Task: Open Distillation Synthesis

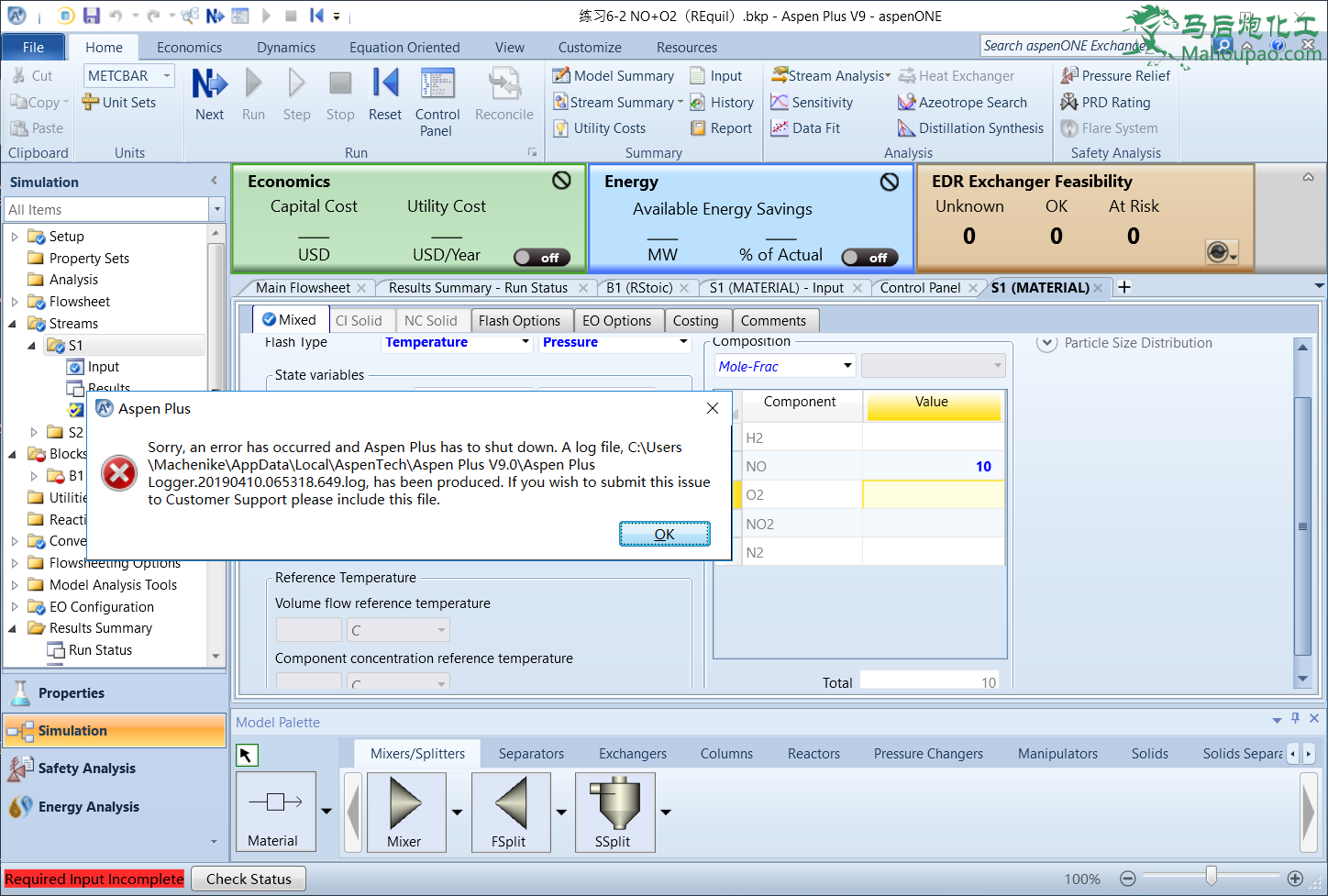Action: (x=970, y=128)
